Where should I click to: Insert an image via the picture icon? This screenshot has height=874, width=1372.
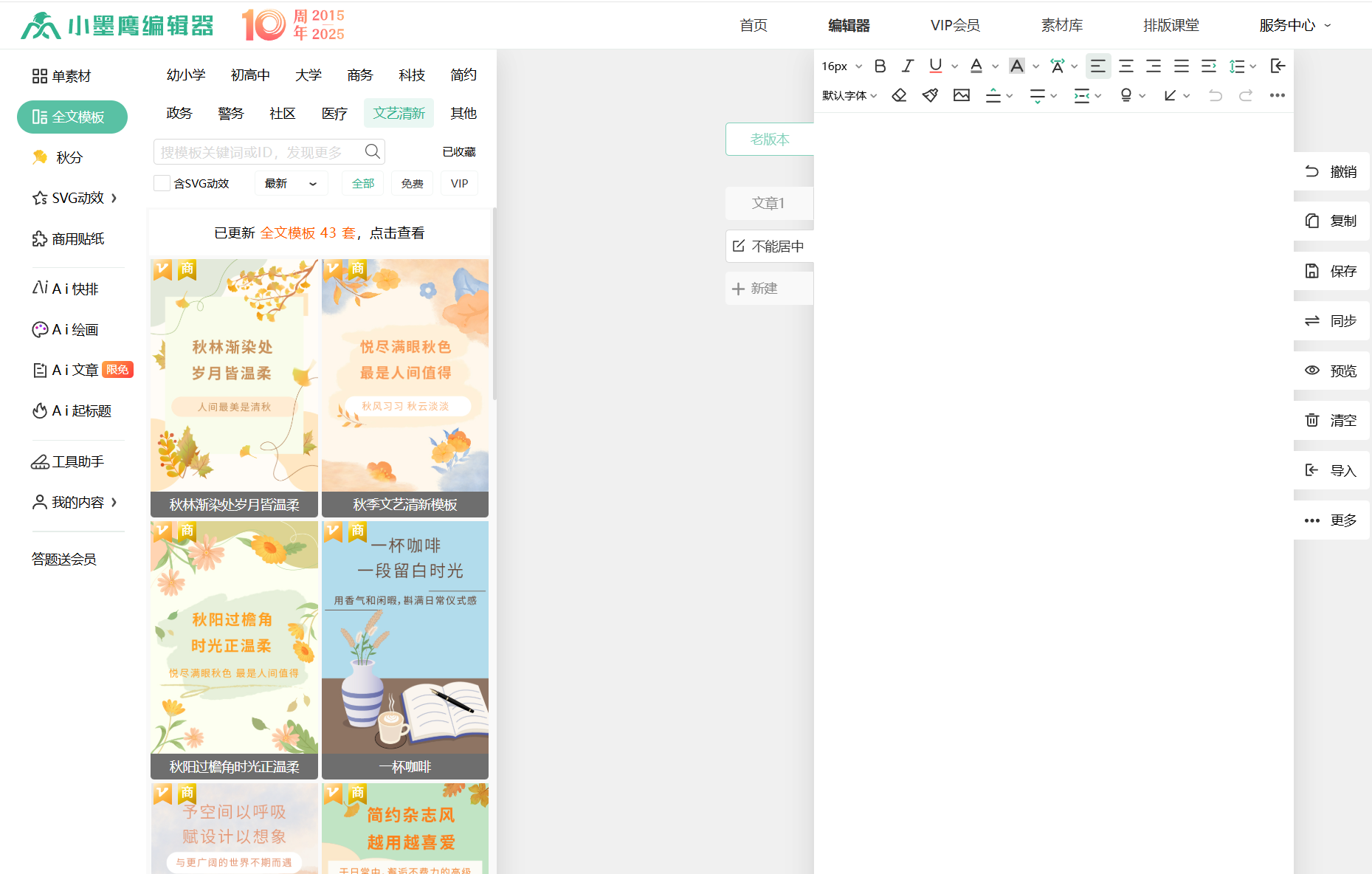961,95
